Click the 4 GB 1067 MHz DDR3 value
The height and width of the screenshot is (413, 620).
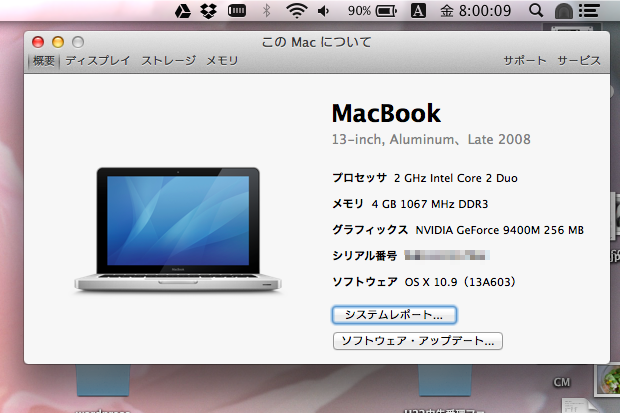pyautogui.click(x=430, y=204)
